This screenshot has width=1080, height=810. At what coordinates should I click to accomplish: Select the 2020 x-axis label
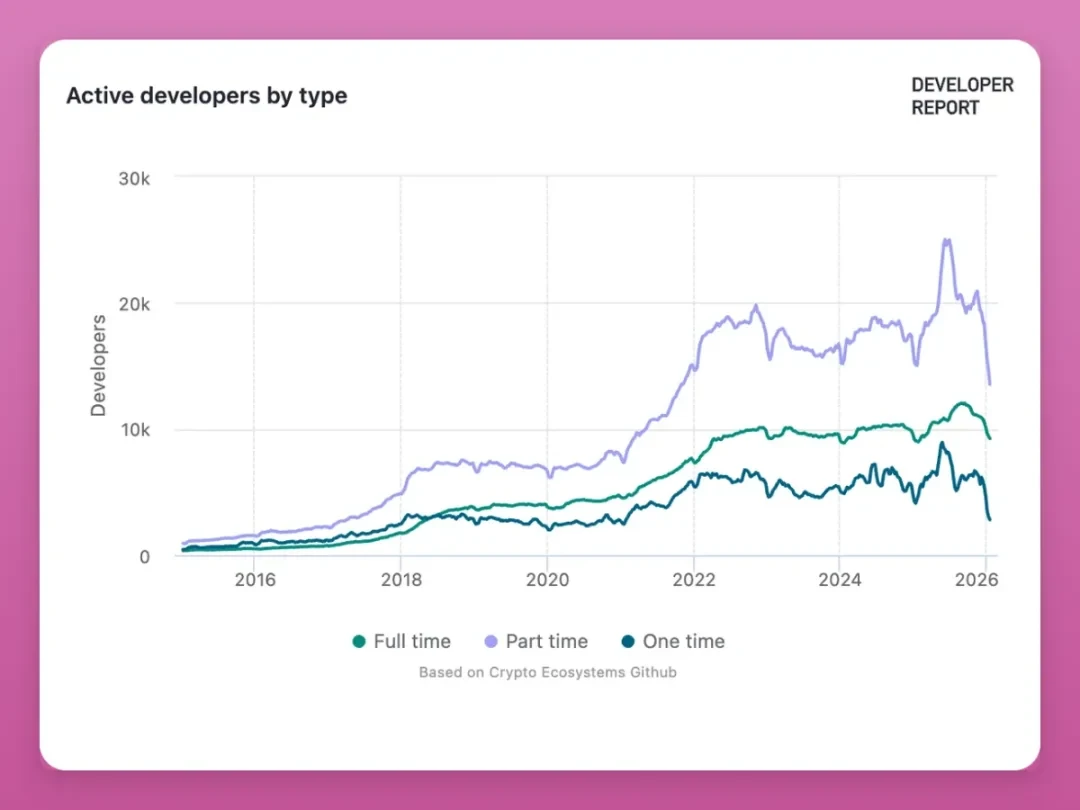click(547, 582)
